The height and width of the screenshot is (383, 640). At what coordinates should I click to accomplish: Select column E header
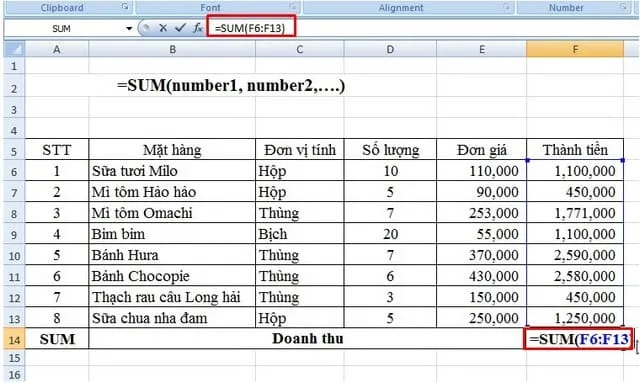pyautogui.click(x=482, y=49)
